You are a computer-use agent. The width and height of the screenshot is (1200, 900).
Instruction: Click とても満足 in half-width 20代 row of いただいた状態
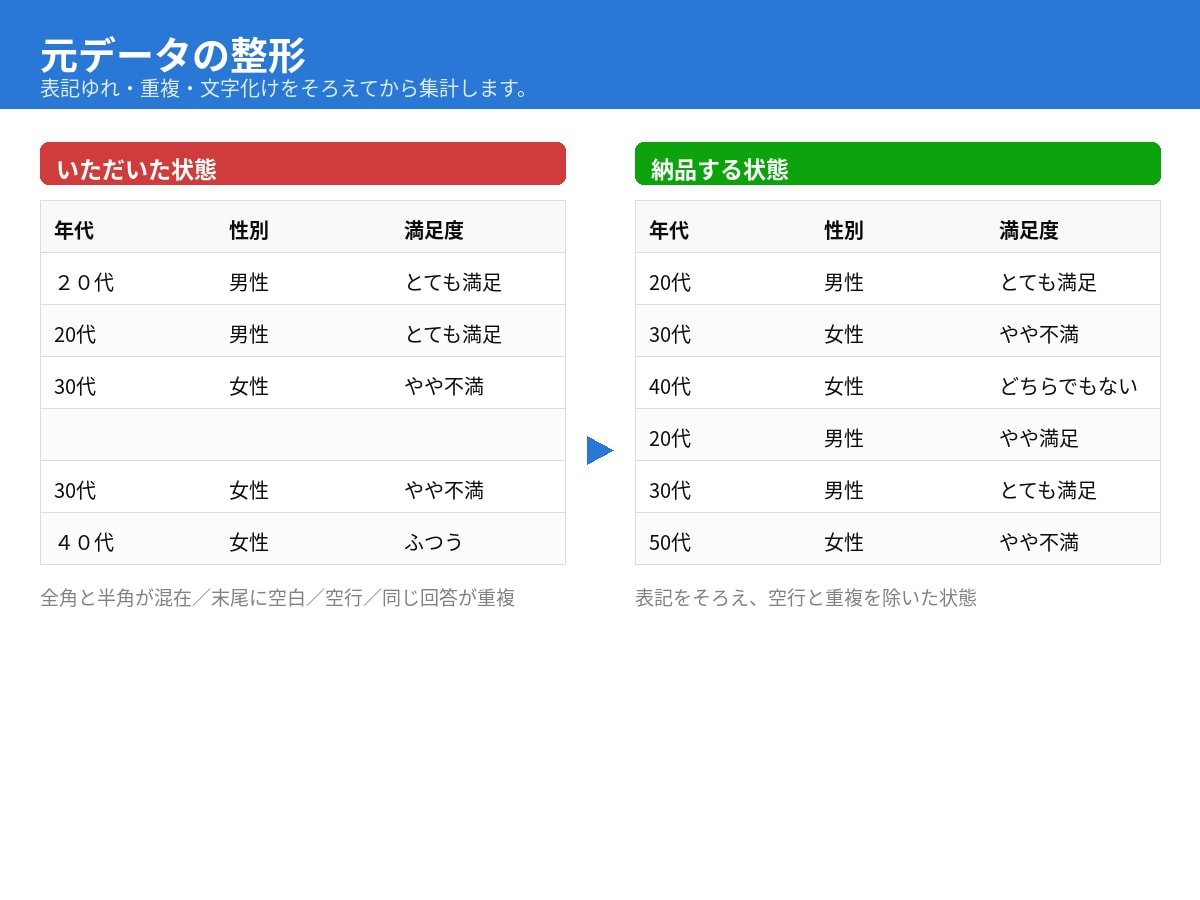coord(453,334)
